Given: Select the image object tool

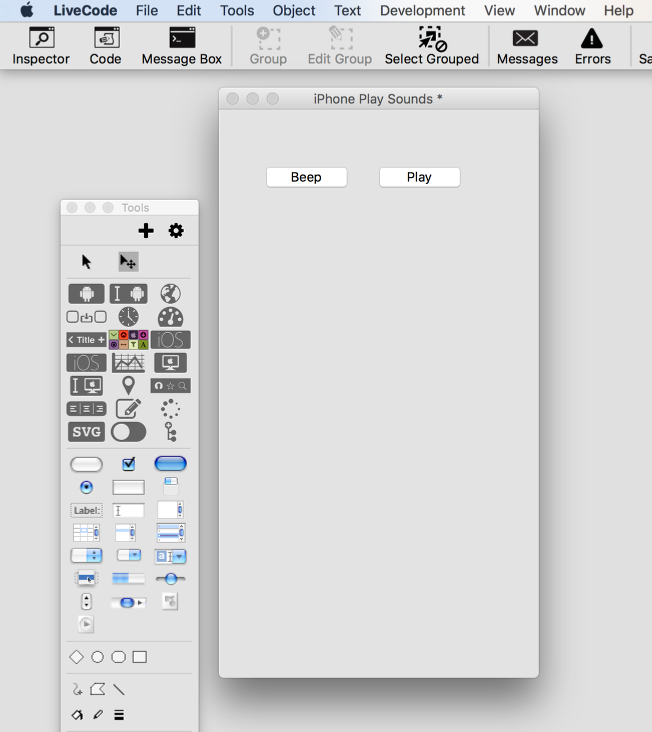Looking at the screenshot, I should tap(170, 601).
